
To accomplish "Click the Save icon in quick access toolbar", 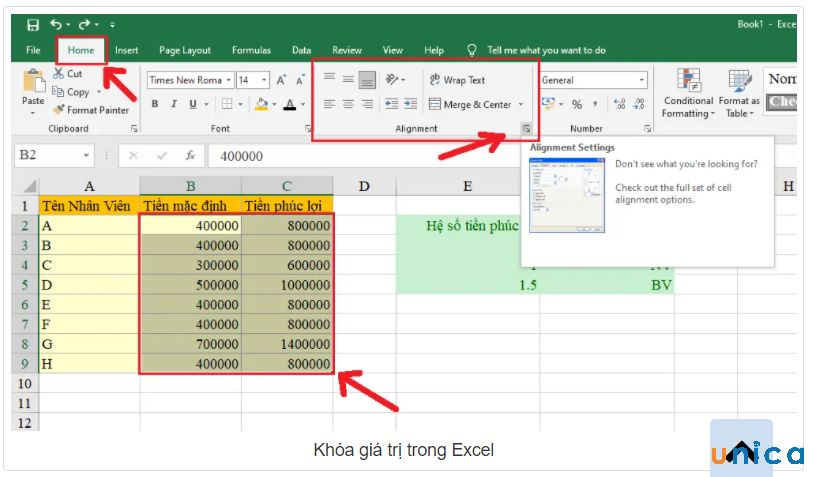I will 33,24.
